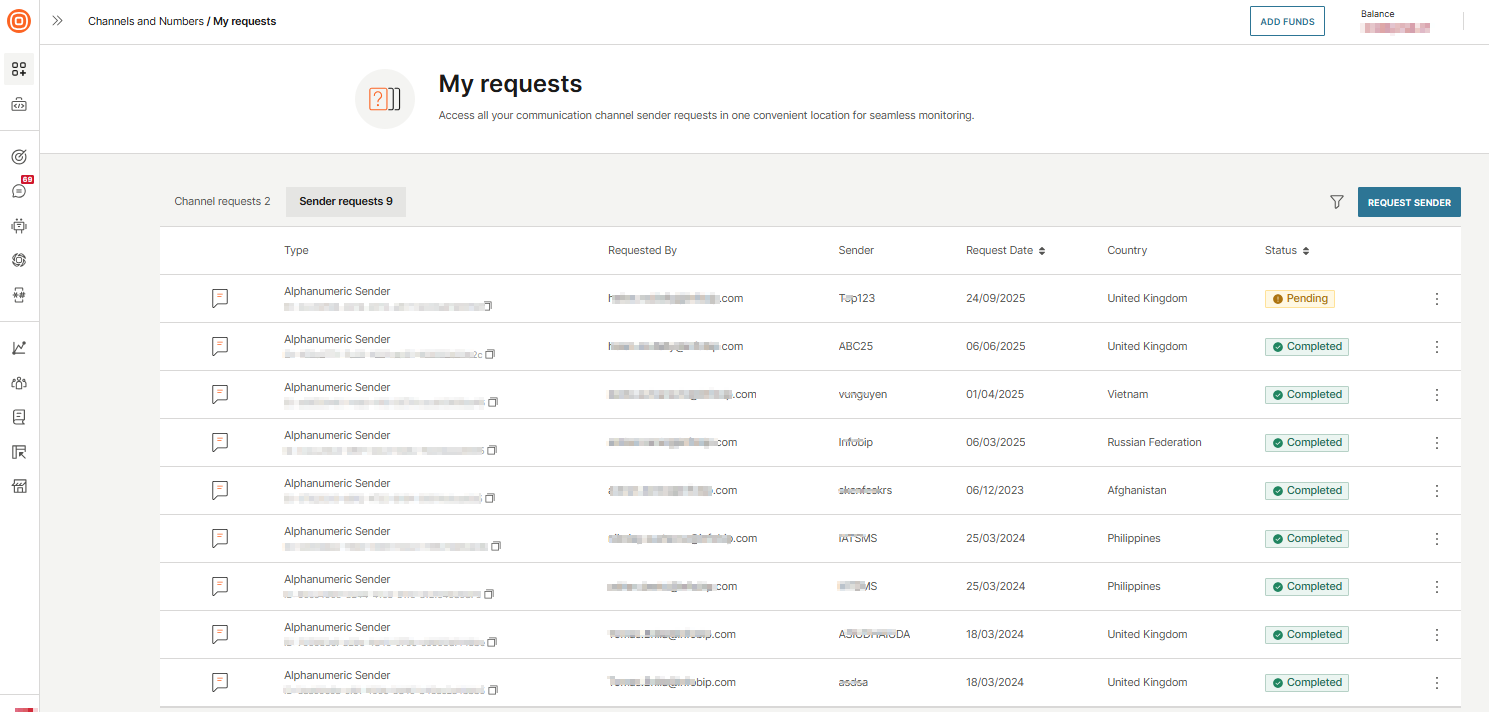The height and width of the screenshot is (712, 1489).
Task: Expand the sidebar using the double-chevron arrow
Action: 57,20
